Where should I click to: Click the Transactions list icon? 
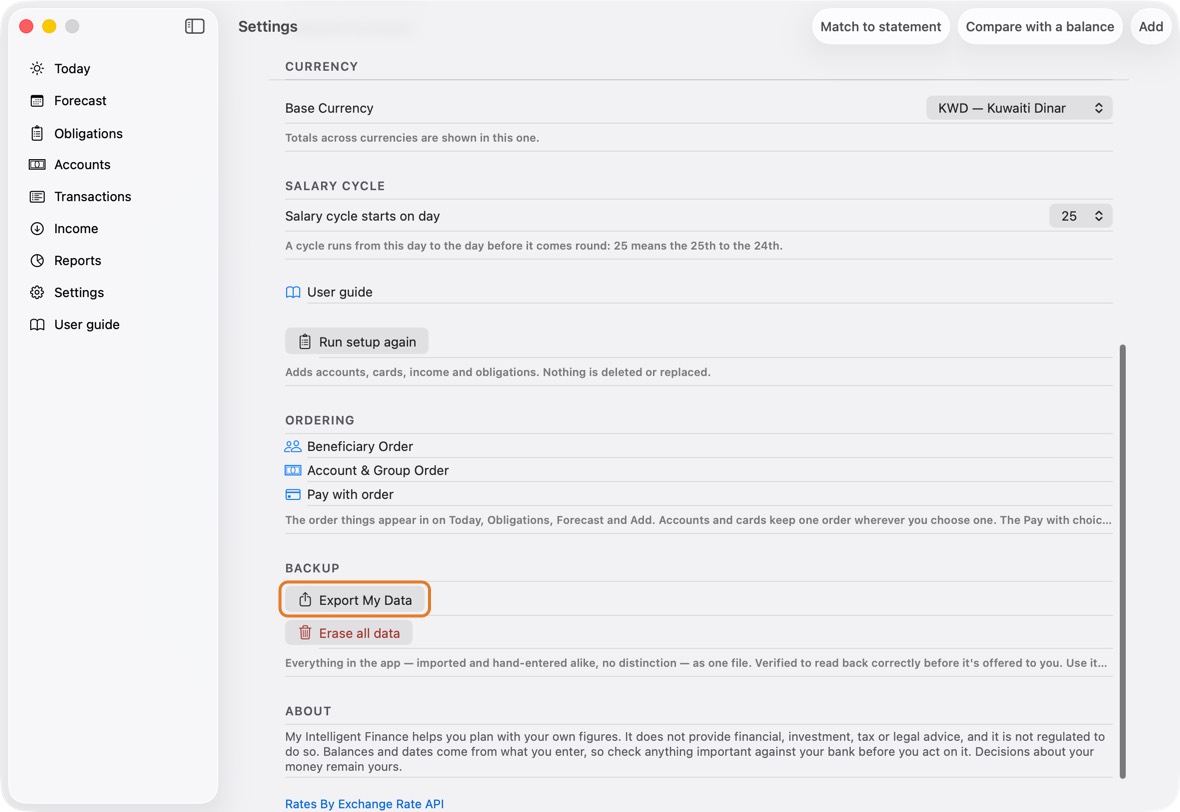pyautogui.click(x=37, y=196)
